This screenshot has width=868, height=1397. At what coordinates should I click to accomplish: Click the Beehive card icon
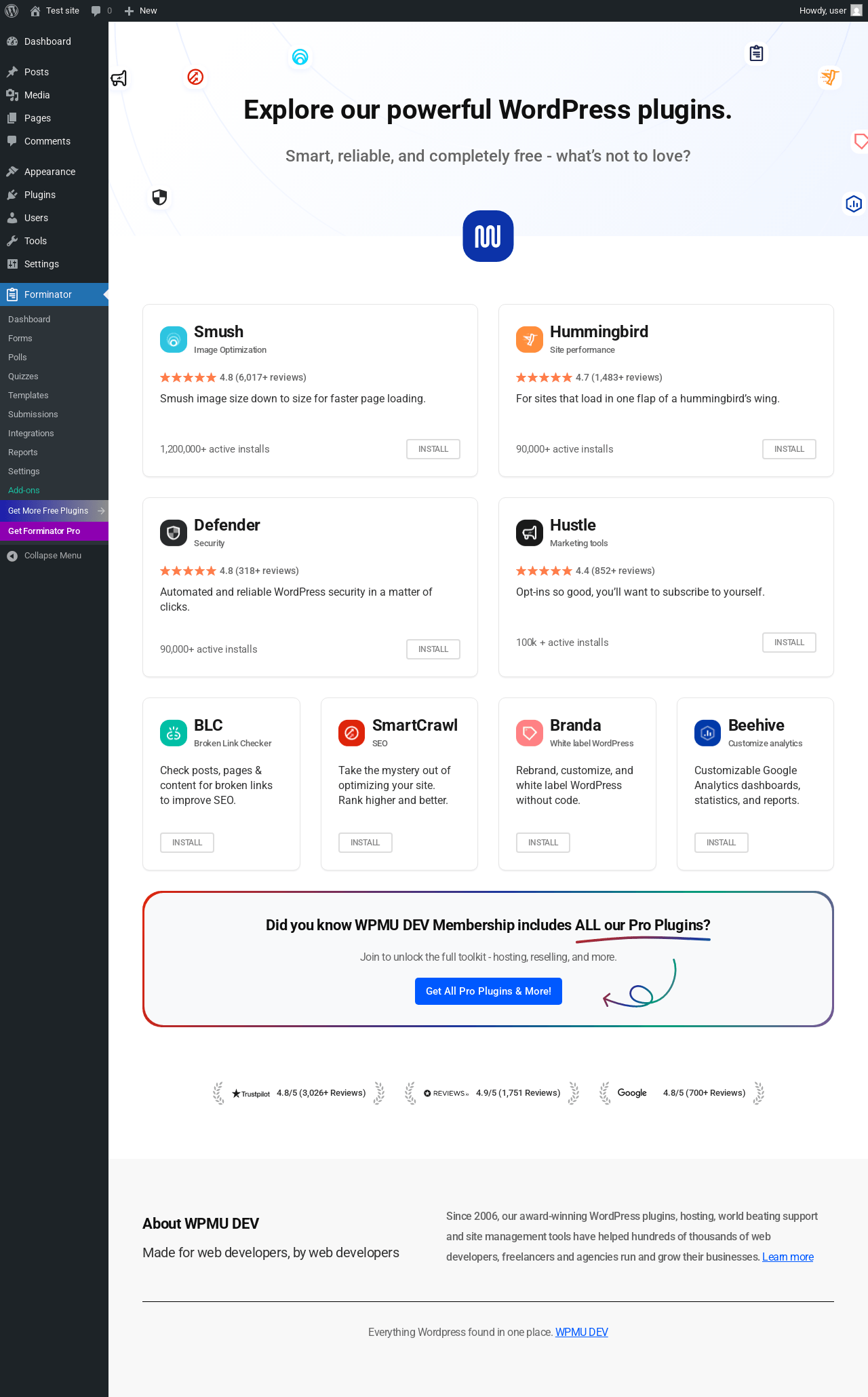pyautogui.click(x=708, y=733)
